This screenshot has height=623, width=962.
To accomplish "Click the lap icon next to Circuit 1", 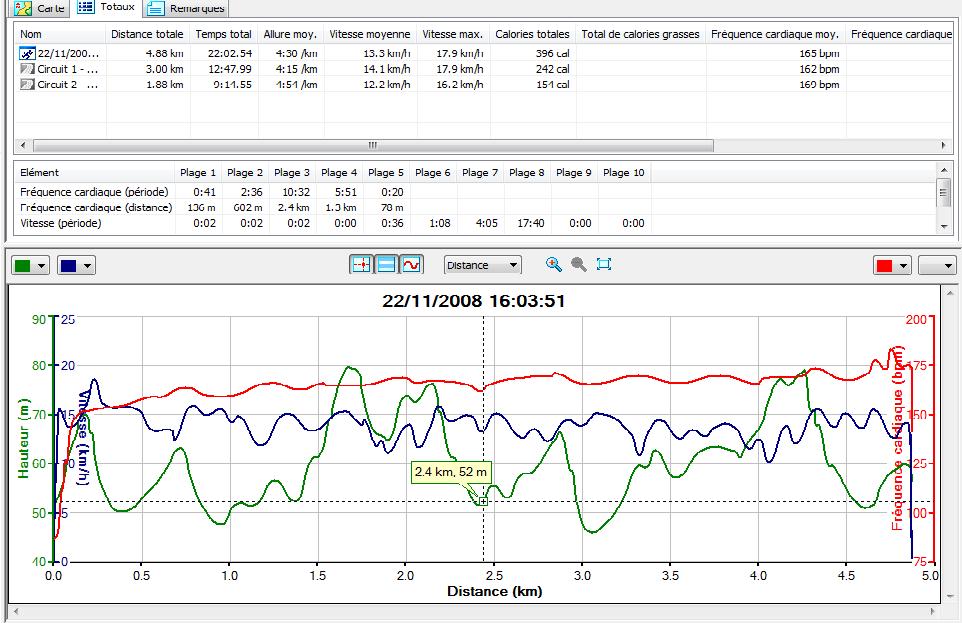I will (27, 69).
